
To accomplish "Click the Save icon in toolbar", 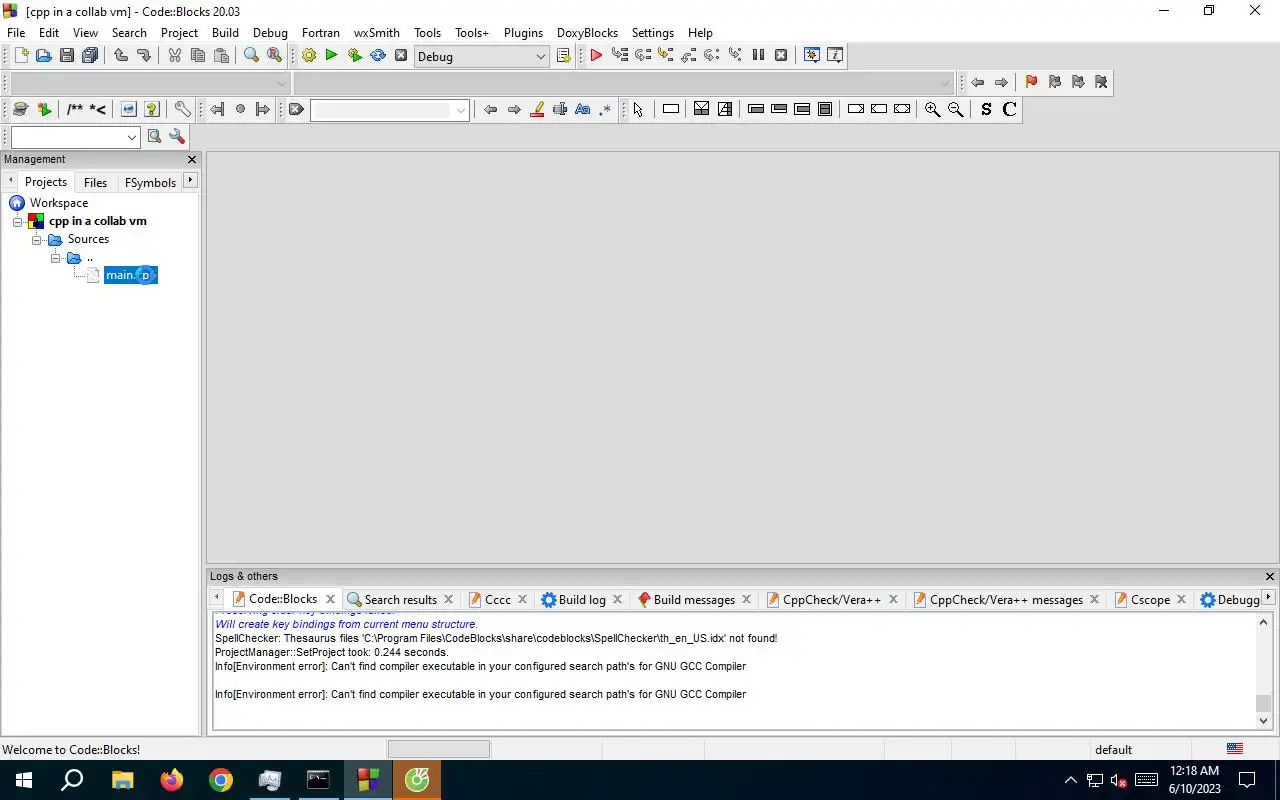I will (x=67, y=56).
